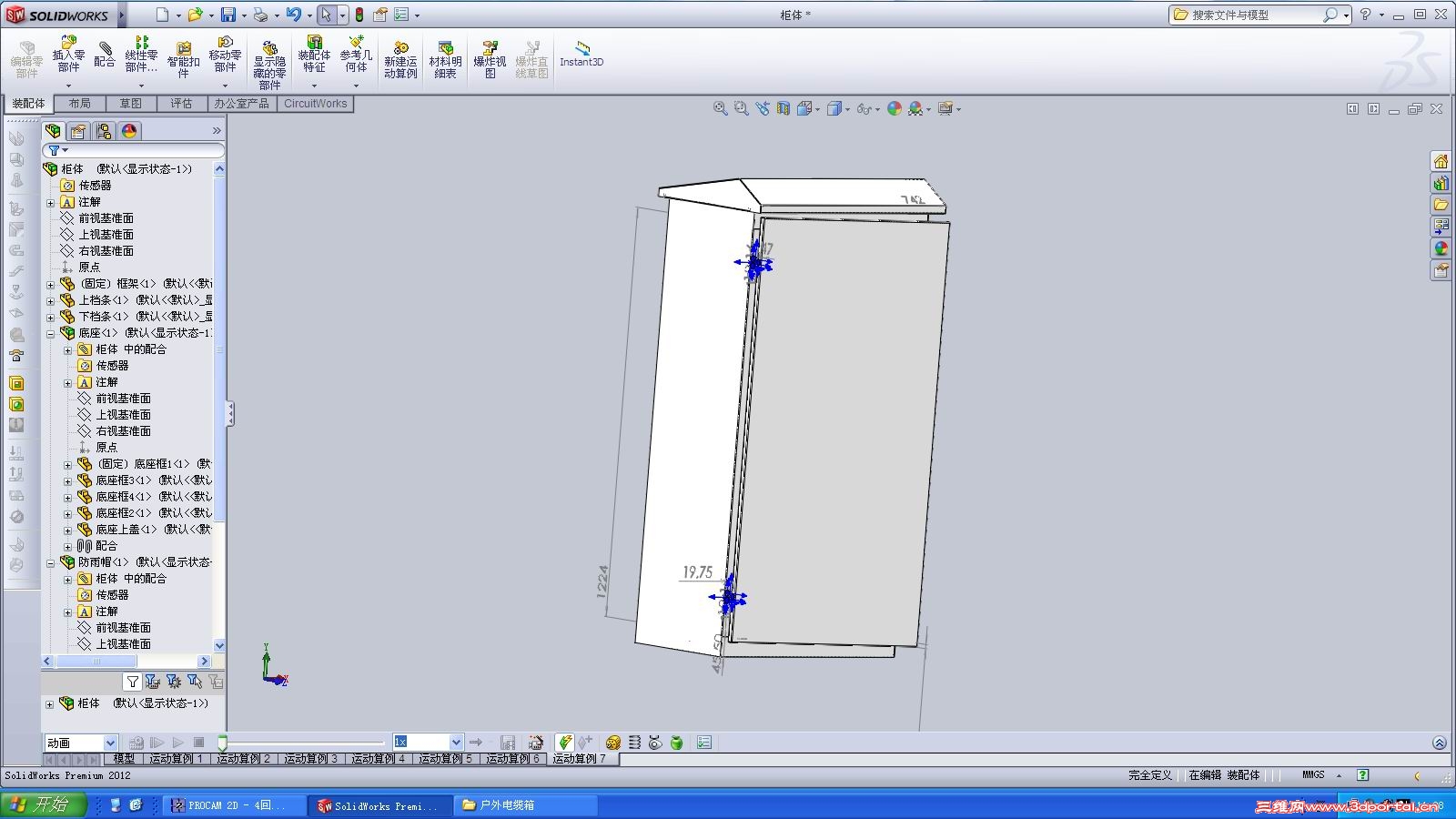Open the View Orientation dropdown arrow
1456x819 pixels.
tap(817, 109)
